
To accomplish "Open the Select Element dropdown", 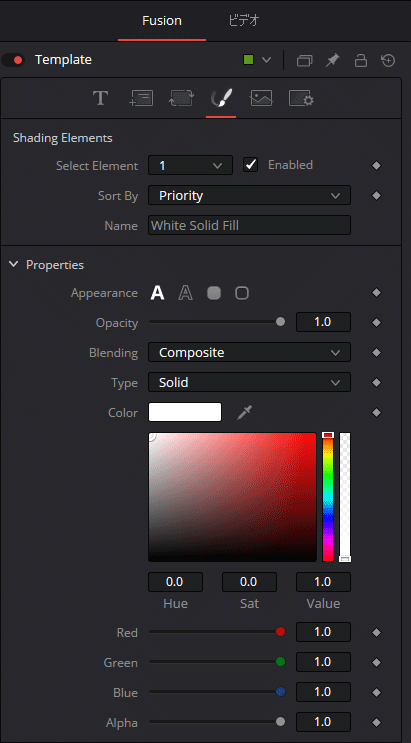I will (190, 165).
